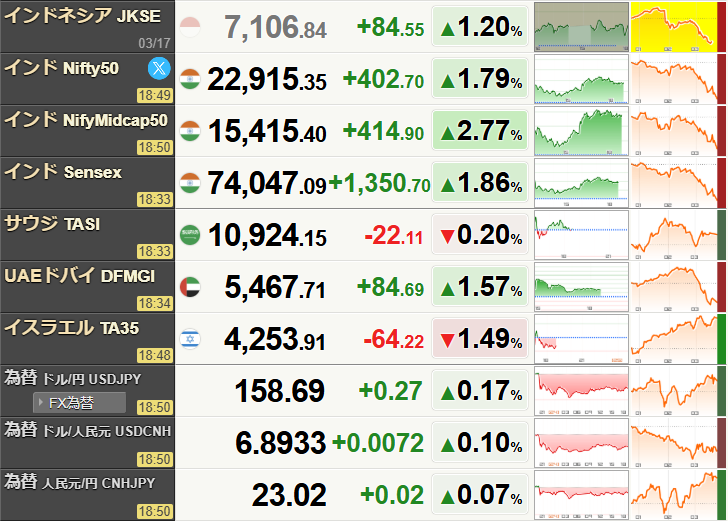Image resolution: width=728 pixels, height=521 pixels.
Task: View NifyMidcap50 intraday chart thumbnail
Action: tap(581, 131)
